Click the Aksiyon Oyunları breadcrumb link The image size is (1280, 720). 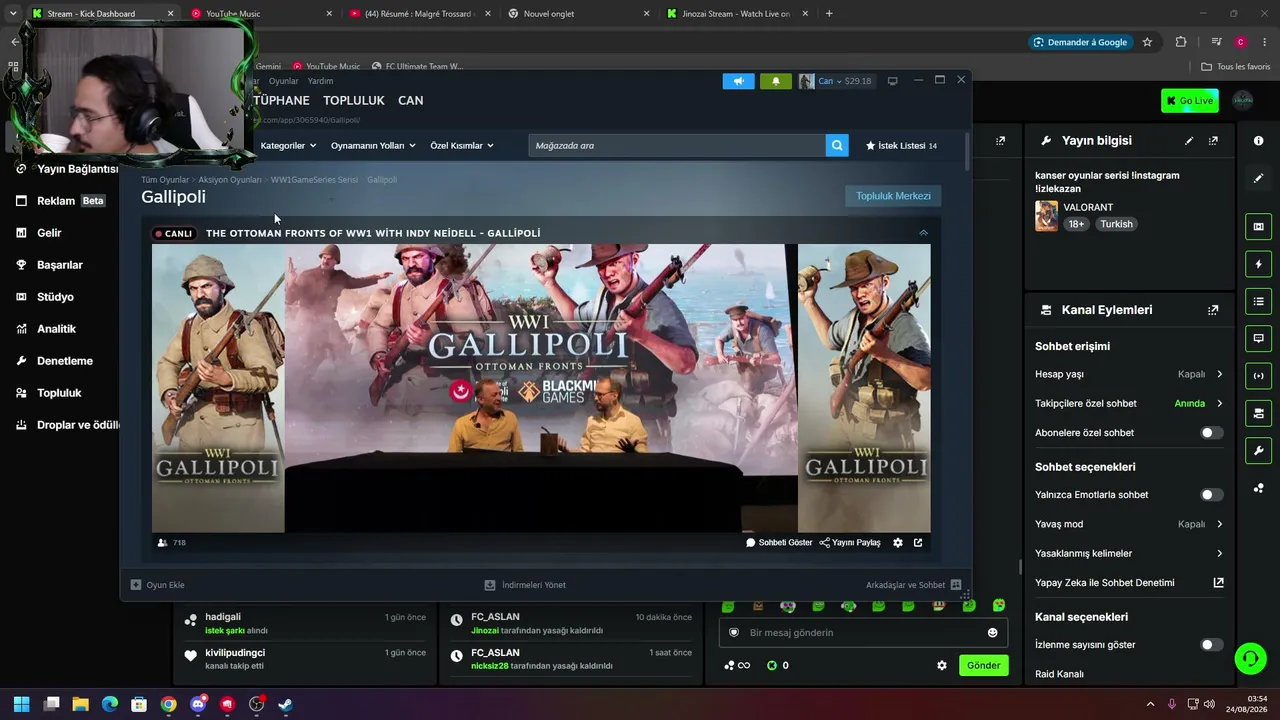point(230,180)
